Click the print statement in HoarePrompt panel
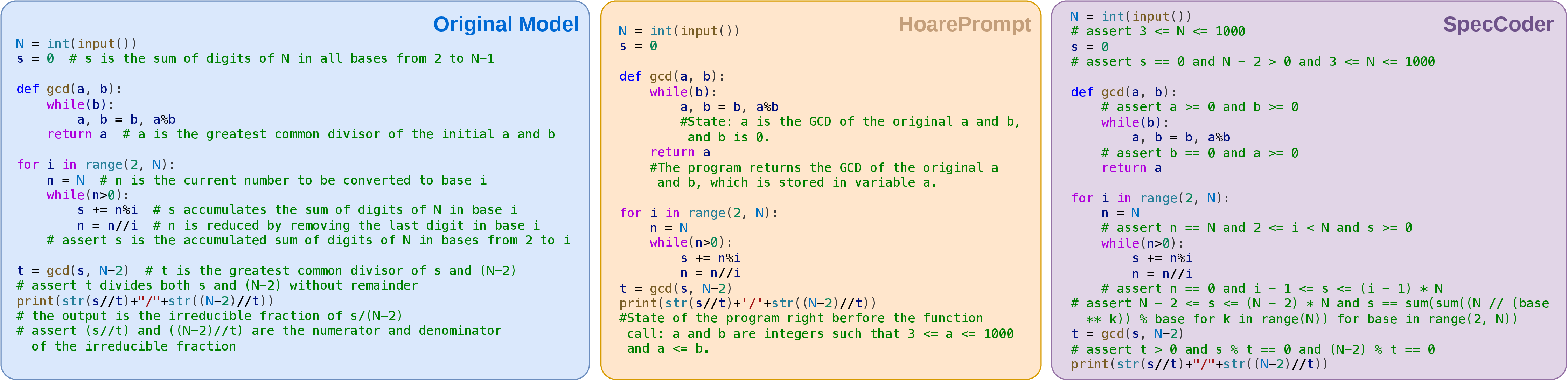 [x=748, y=303]
